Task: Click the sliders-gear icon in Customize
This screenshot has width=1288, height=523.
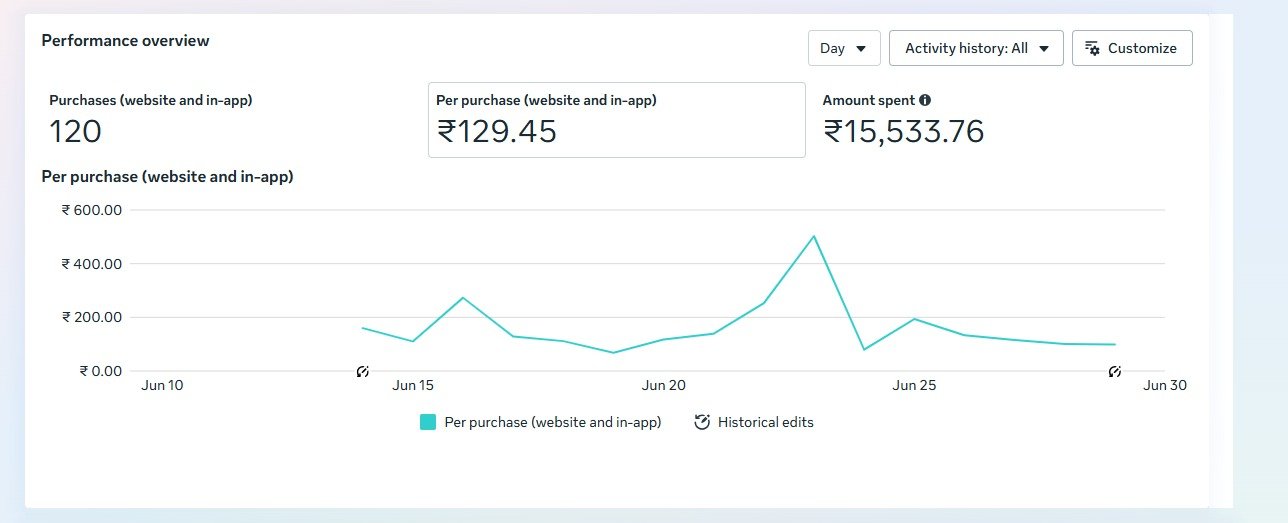Action: pos(1093,48)
